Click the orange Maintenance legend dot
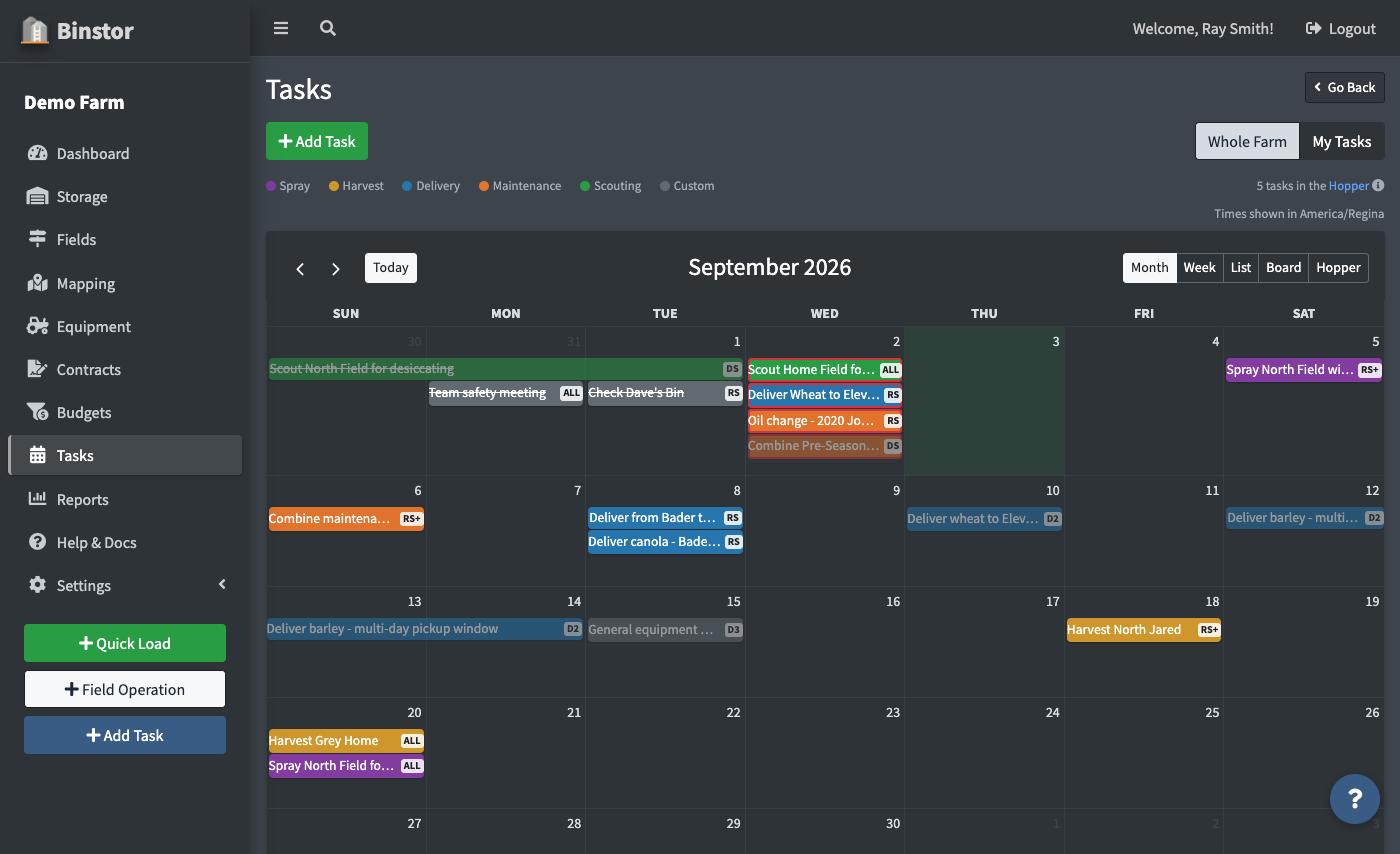 coord(484,185)
